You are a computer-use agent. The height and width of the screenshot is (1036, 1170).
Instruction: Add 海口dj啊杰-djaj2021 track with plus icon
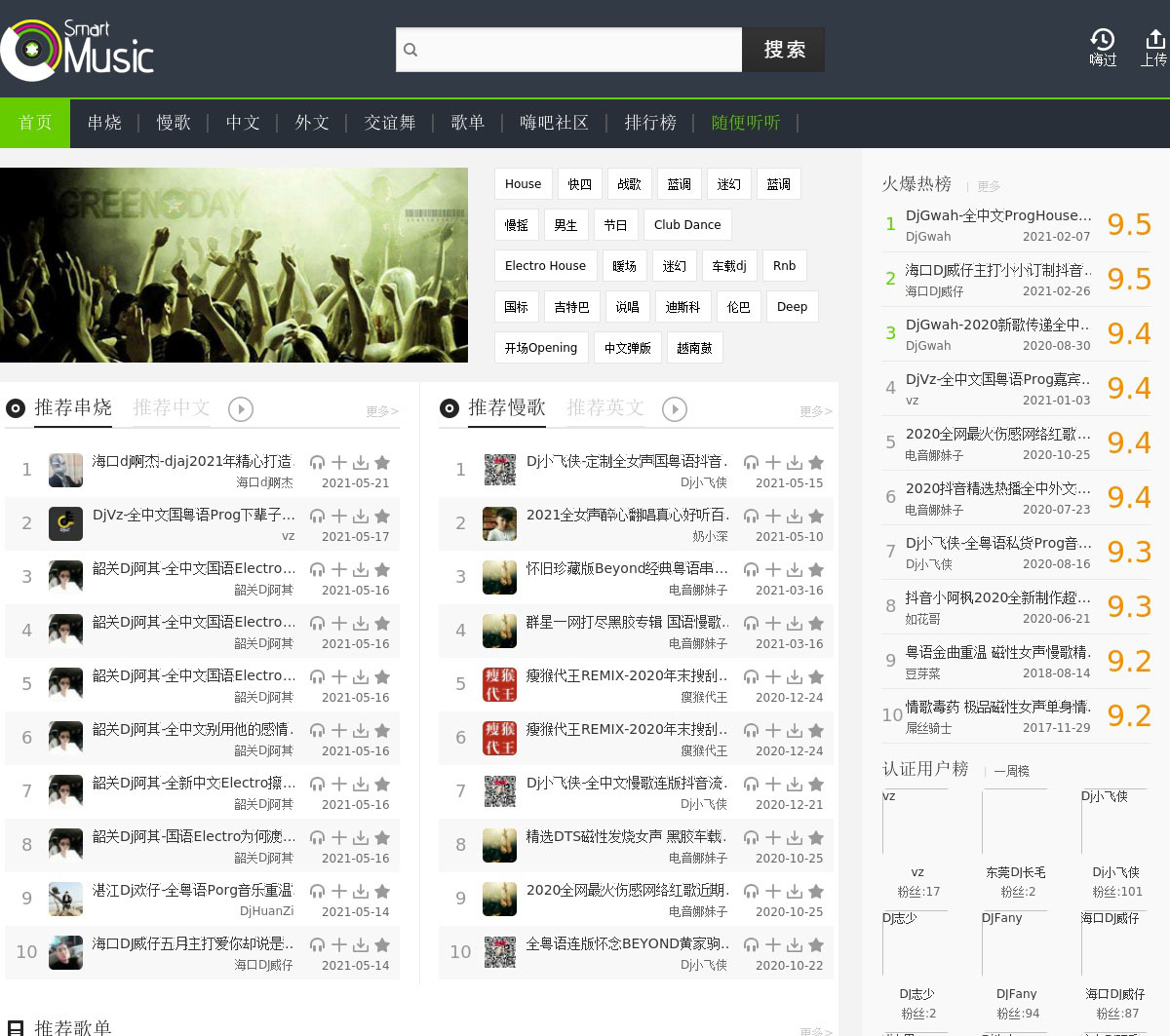(x=339, y=462)
